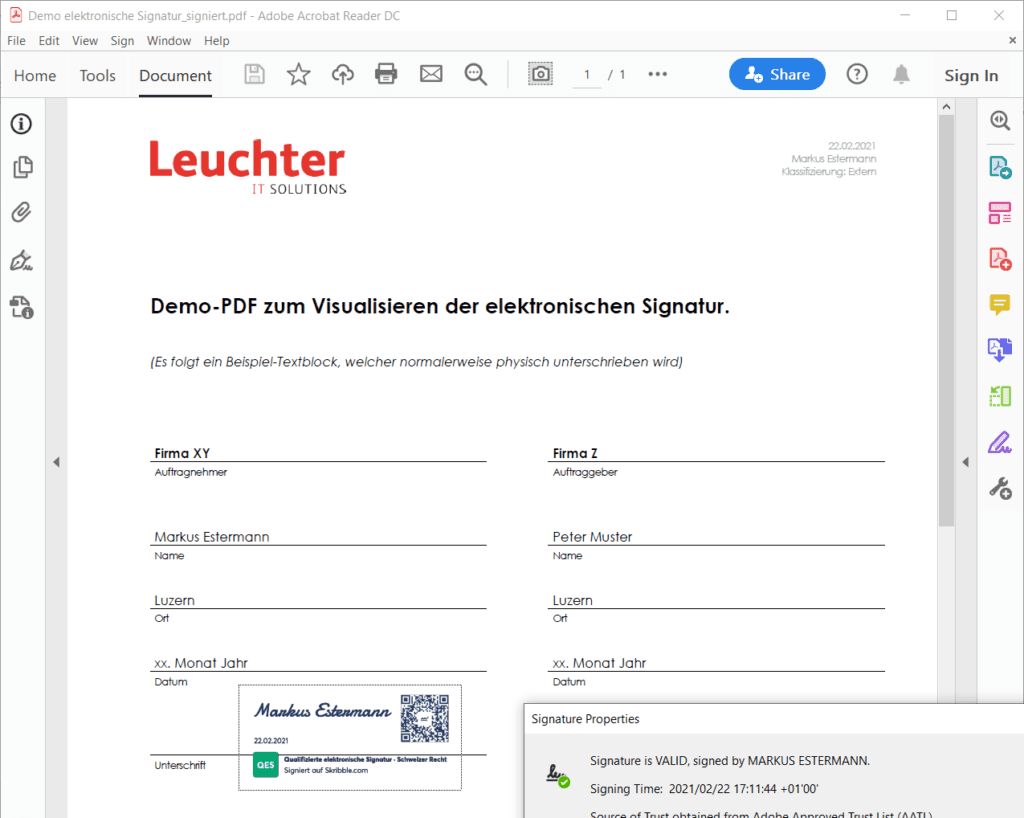Viewport: 1024px width, 818px height.
Task: Take a snapshot with the camera icon
Action: 541,74
